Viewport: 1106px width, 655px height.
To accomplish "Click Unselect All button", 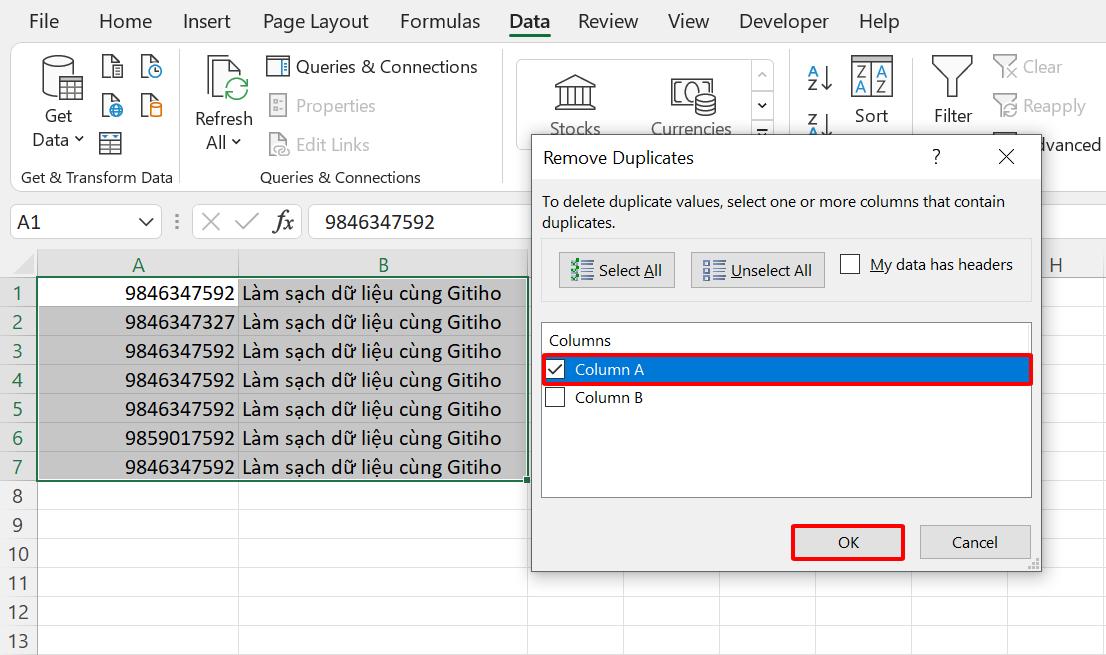I will coord(758,270).
